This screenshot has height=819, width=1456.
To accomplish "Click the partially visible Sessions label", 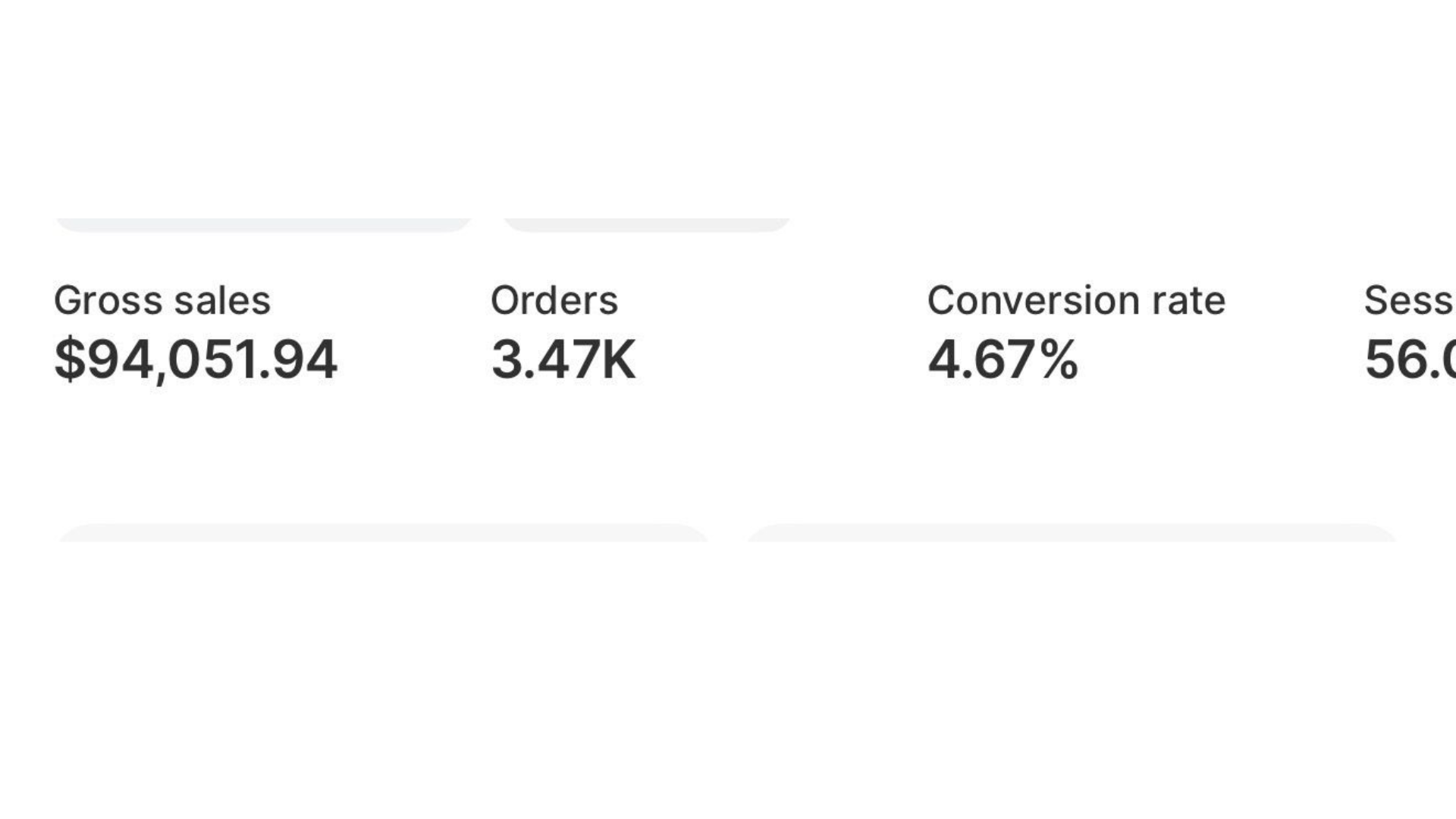I will pos(1408,300).
